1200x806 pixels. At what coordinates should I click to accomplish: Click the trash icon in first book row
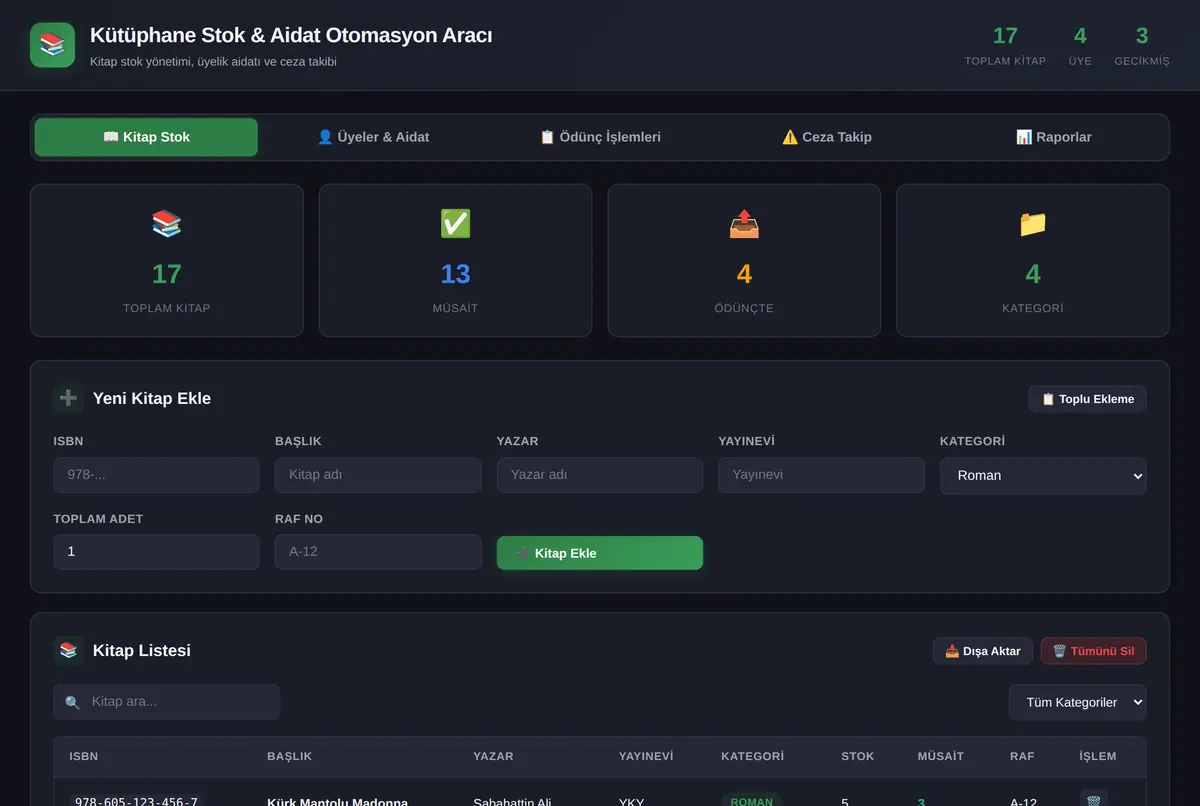pos(1093,800)
